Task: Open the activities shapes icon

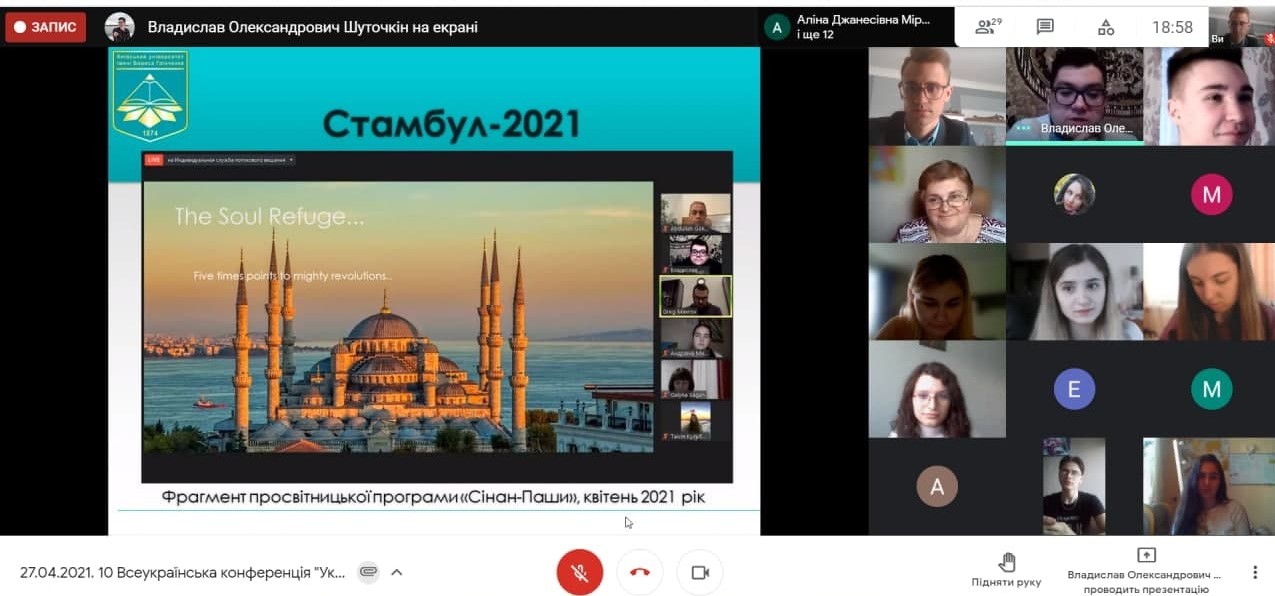Action: [x=1106, y=27]
